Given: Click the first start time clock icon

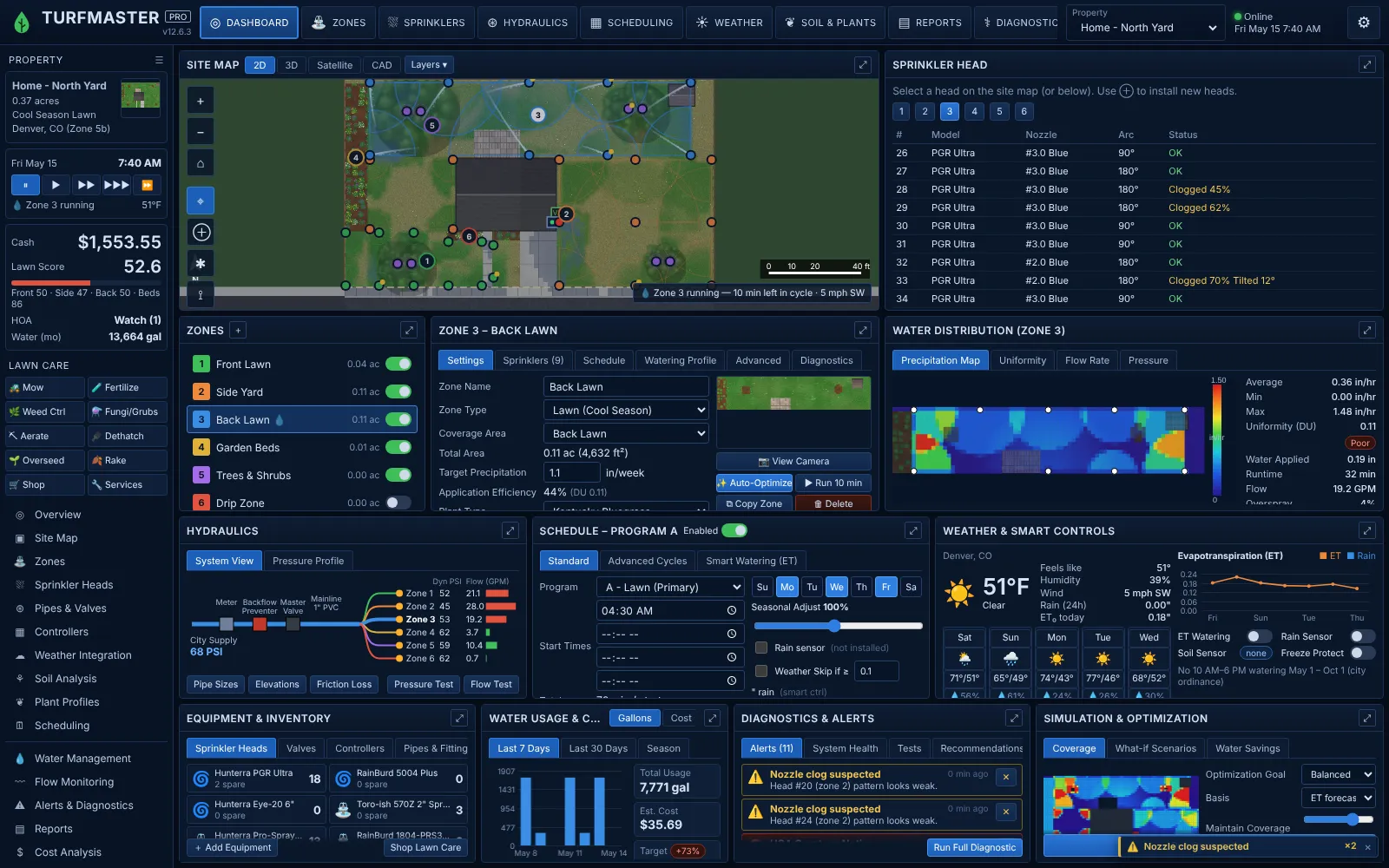Looking at the screenshot, I should (732, 611).
